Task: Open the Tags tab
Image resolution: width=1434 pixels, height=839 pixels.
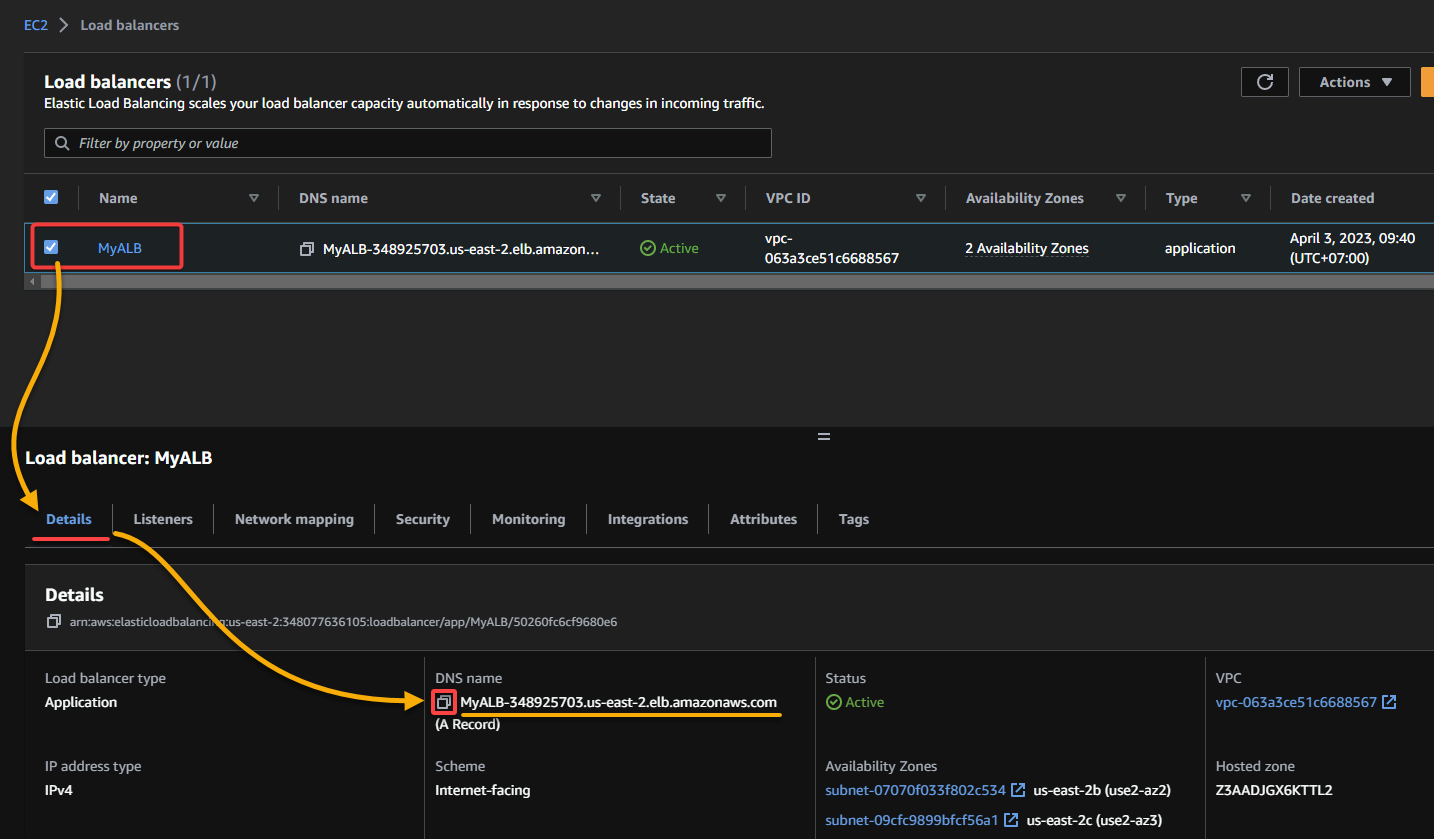Action: pyautogui.click(x=854, y=519)
